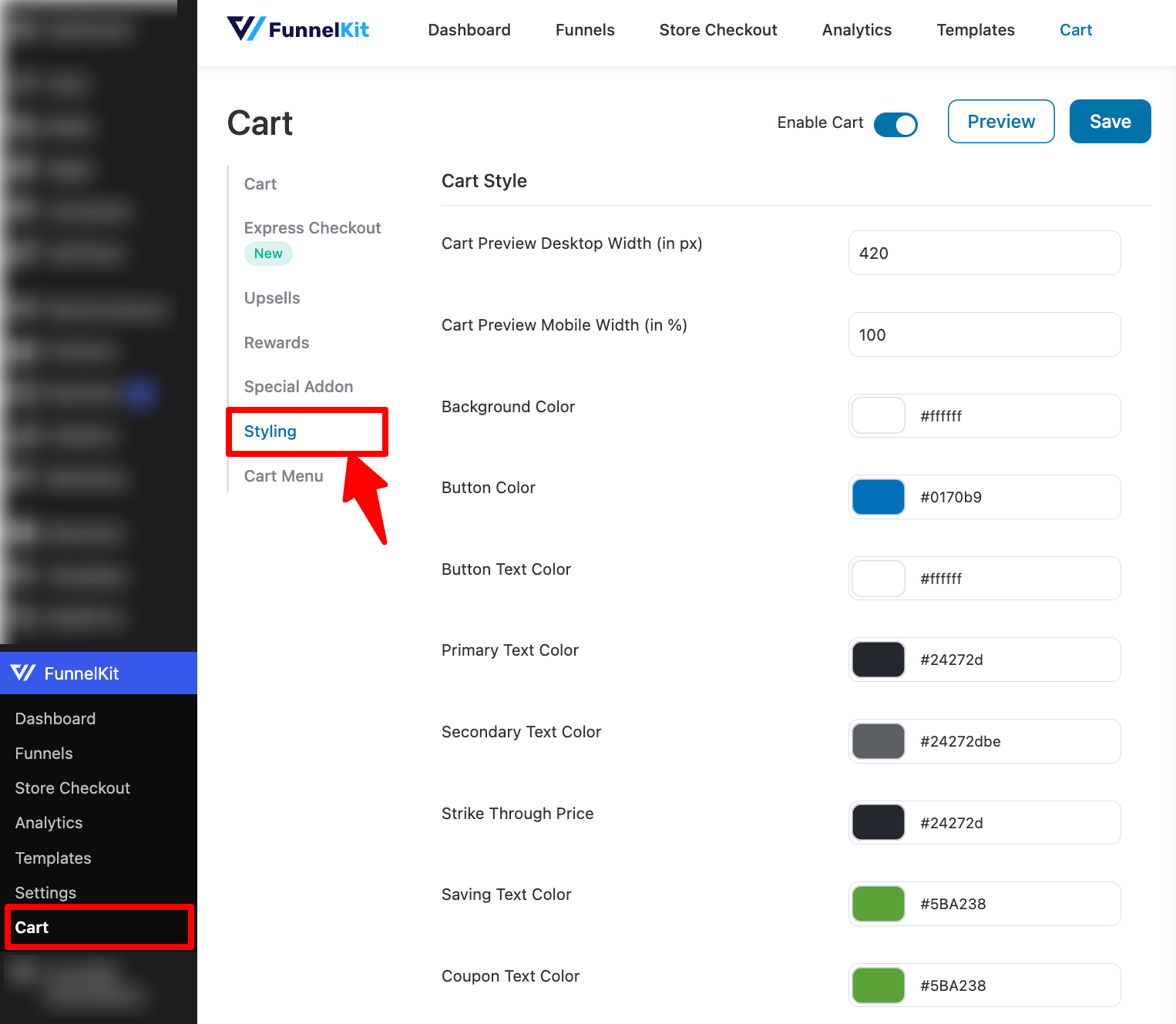Open Settings in the FunnelKit sidebar submenu

45,893
